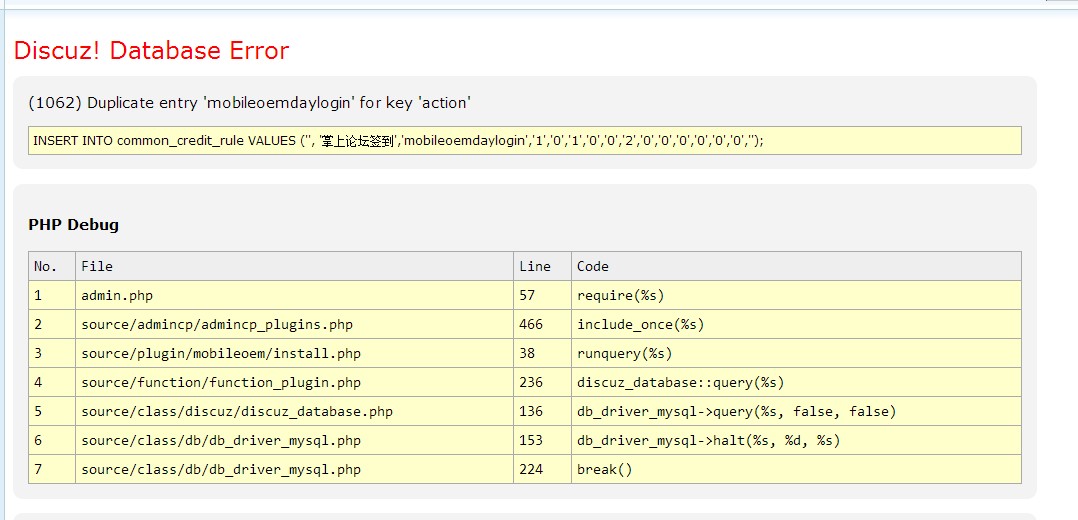Click line number 153
1078x520 pixels.
tap(542, 440)
